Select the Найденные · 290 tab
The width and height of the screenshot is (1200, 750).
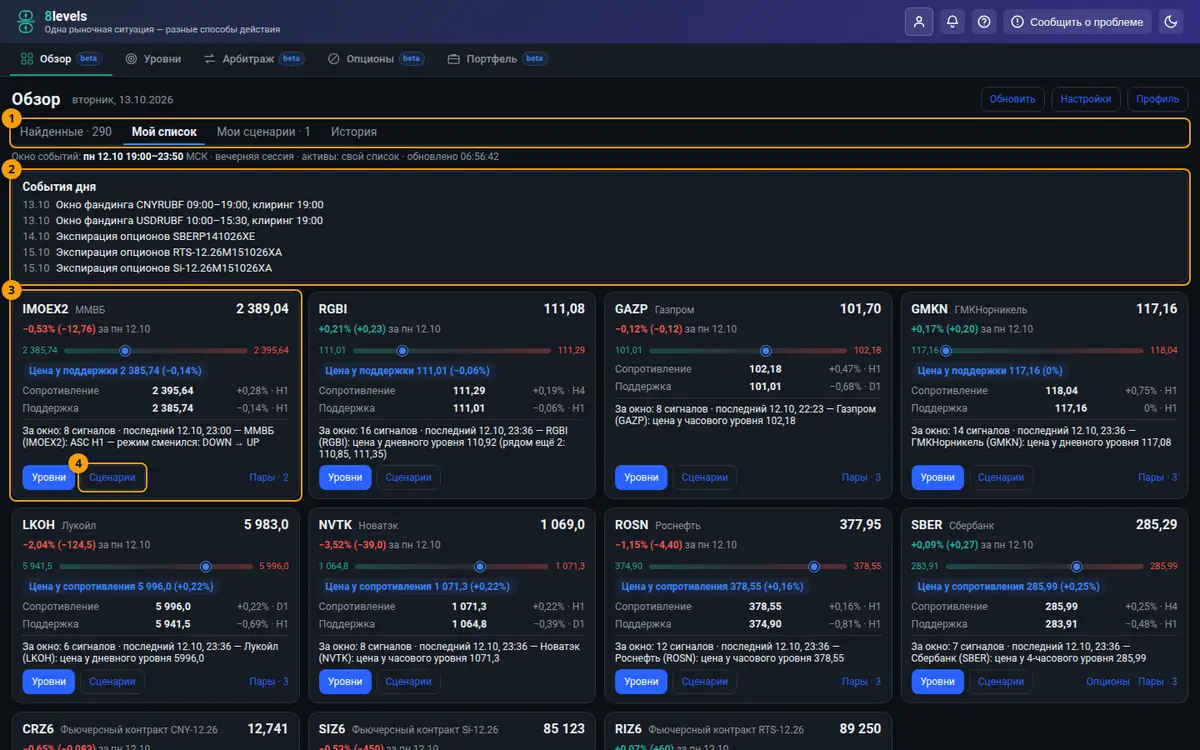coord(66,132)
